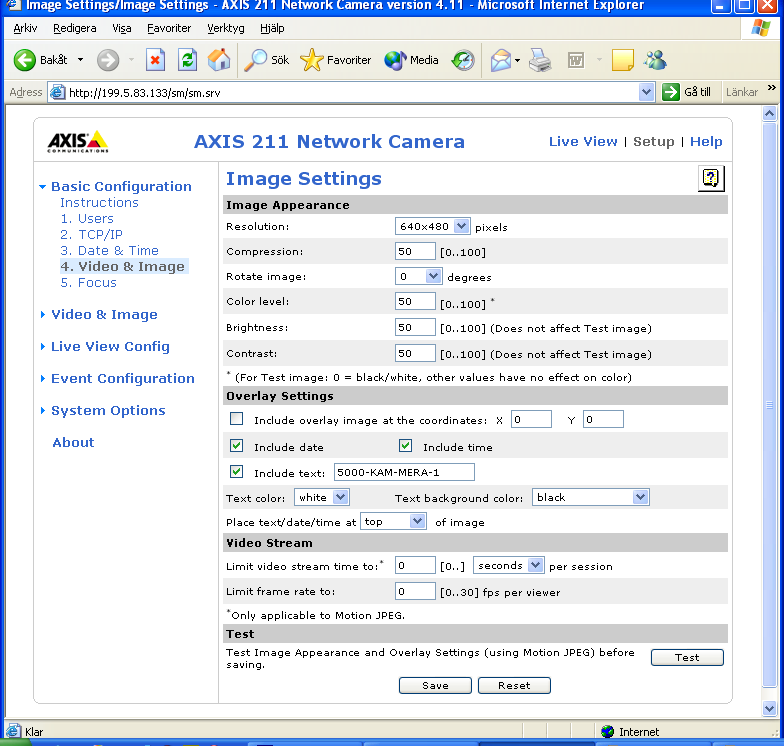This screenshot has height=746, width=784.
Task: Open the Setup link in header
Action: pos(654,142)
